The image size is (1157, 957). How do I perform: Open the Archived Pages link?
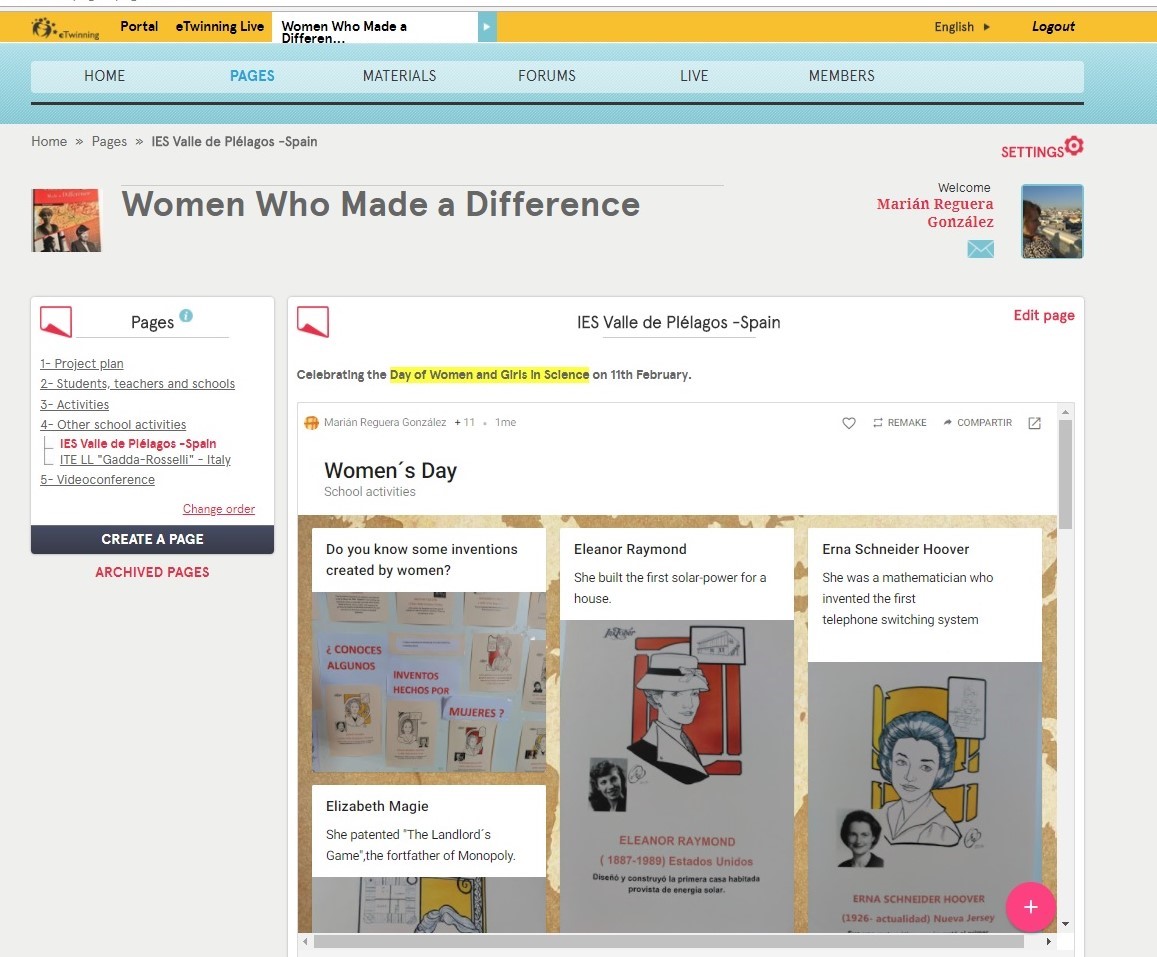coord(152,573)
